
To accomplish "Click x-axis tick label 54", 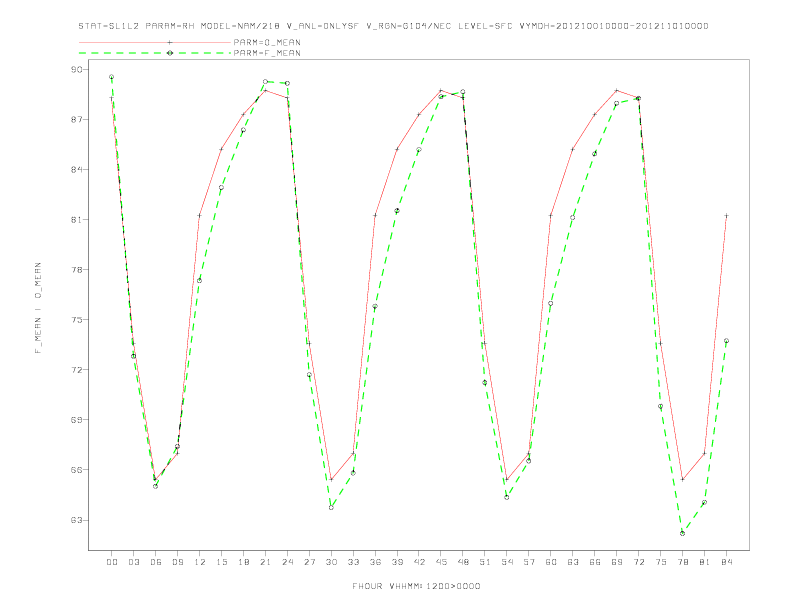I will point(507,562).
